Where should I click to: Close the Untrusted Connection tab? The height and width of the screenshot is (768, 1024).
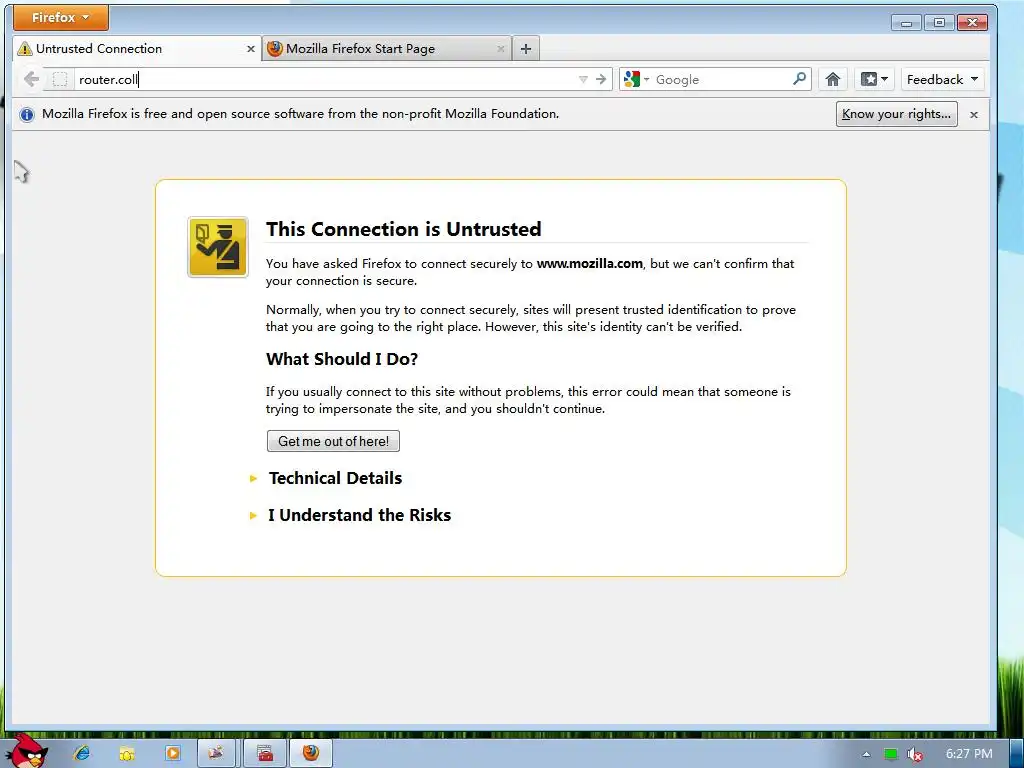click(250, 49)
